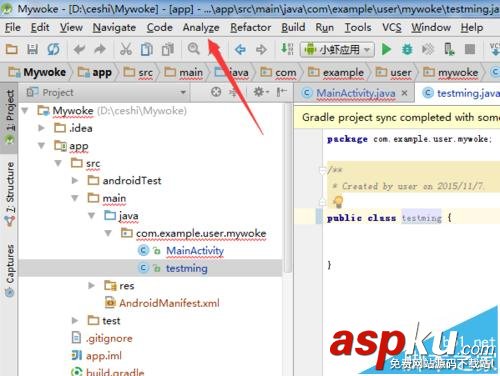Click the Copy icon in toolbar
This screenshot has height=376, width=500.
tap(147, 49)
